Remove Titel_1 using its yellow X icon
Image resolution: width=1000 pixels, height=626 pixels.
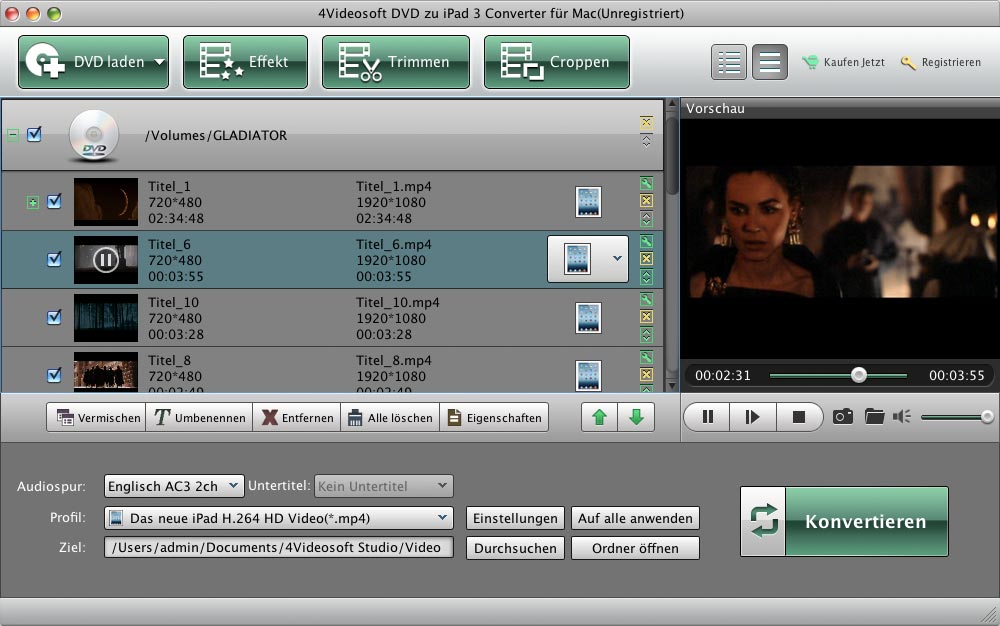tap(646, 201)
